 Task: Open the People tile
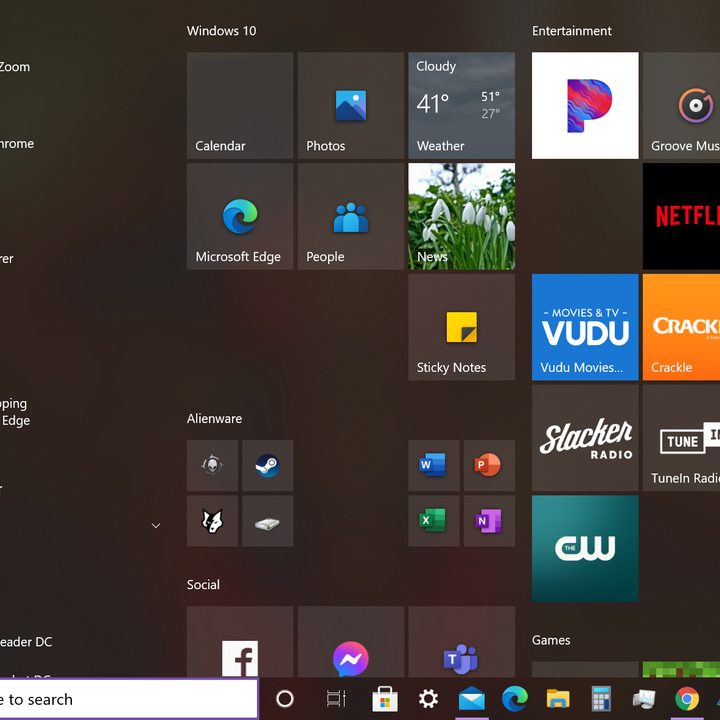[x=350, y=216]
